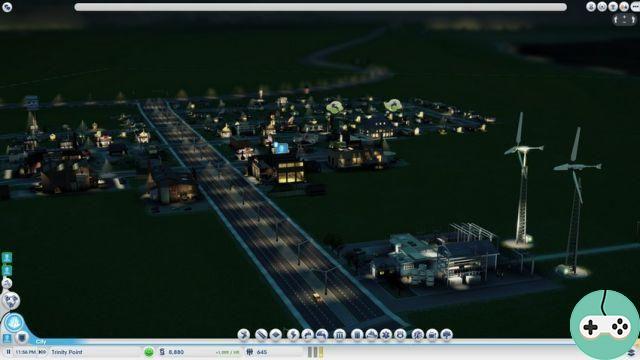640x360 pixels.
Task: Click the long white bar at top
Action: [321, 7]
